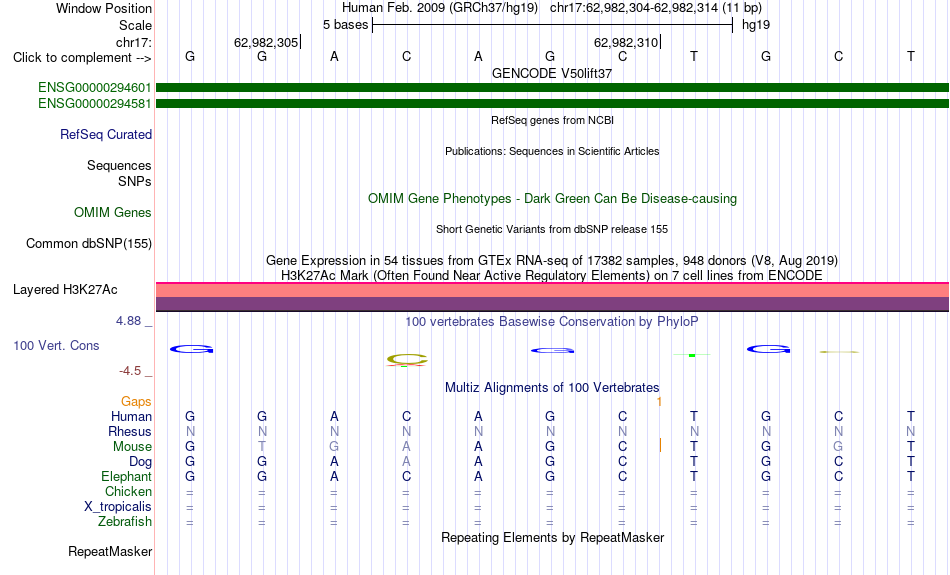
Task: Click the Elephant species label
Action: [126, 476]
